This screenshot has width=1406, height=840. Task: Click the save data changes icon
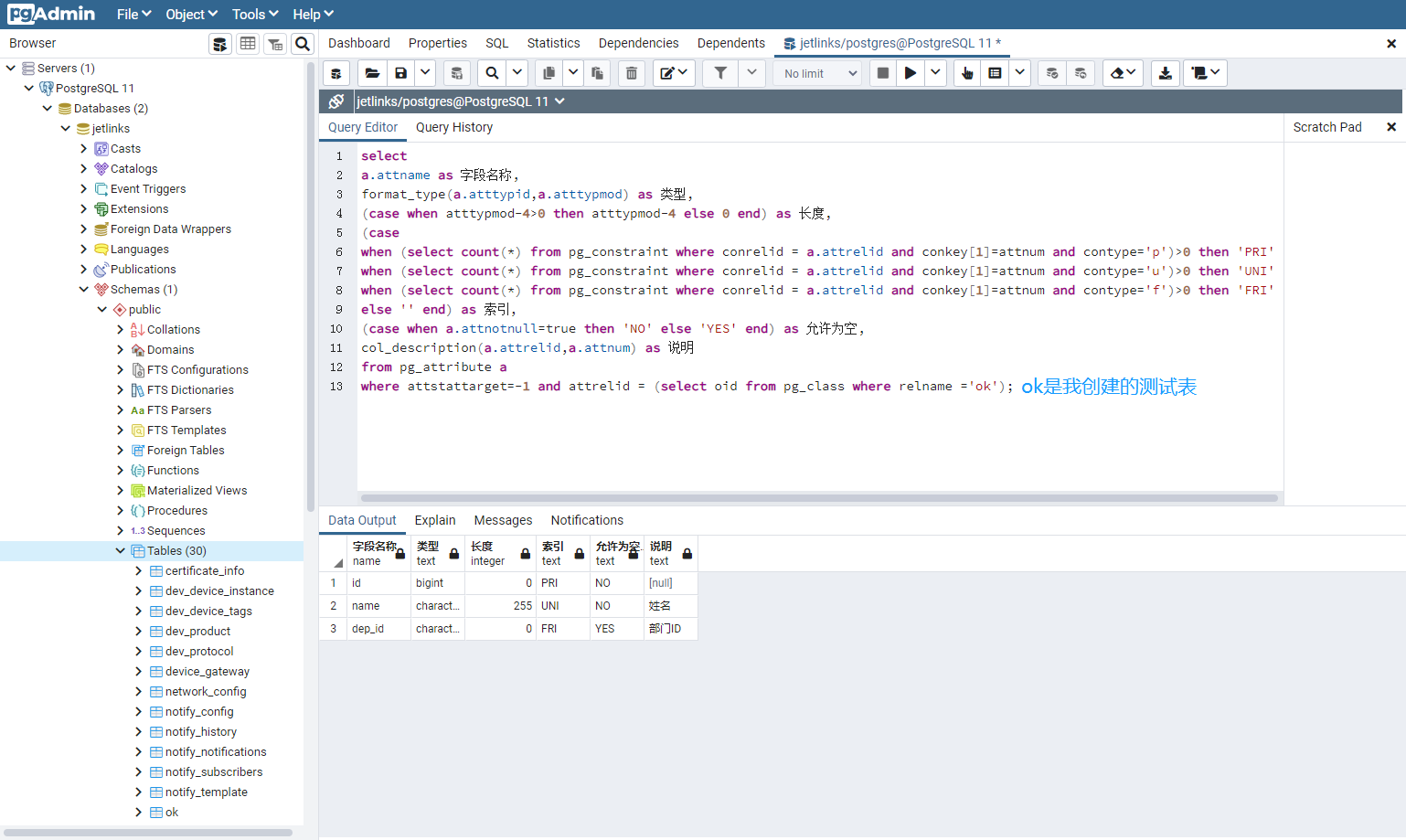(x=457, y=73)
